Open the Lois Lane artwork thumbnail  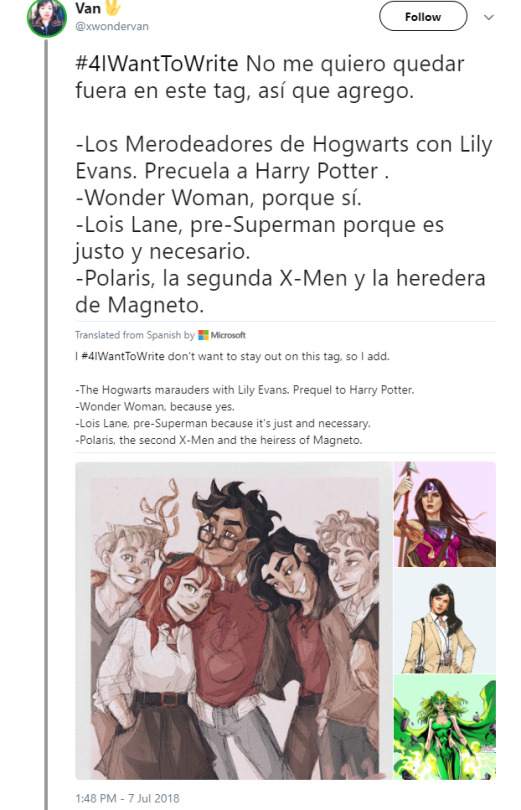pos(445,620)
